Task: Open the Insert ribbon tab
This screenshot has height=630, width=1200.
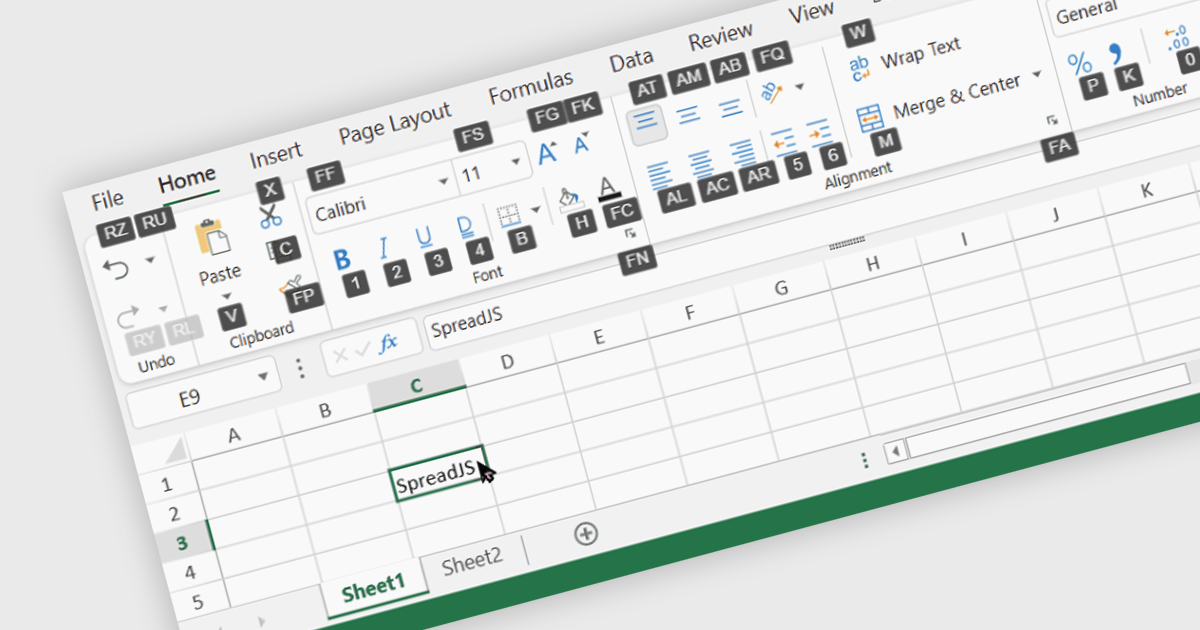Action: 275,154
